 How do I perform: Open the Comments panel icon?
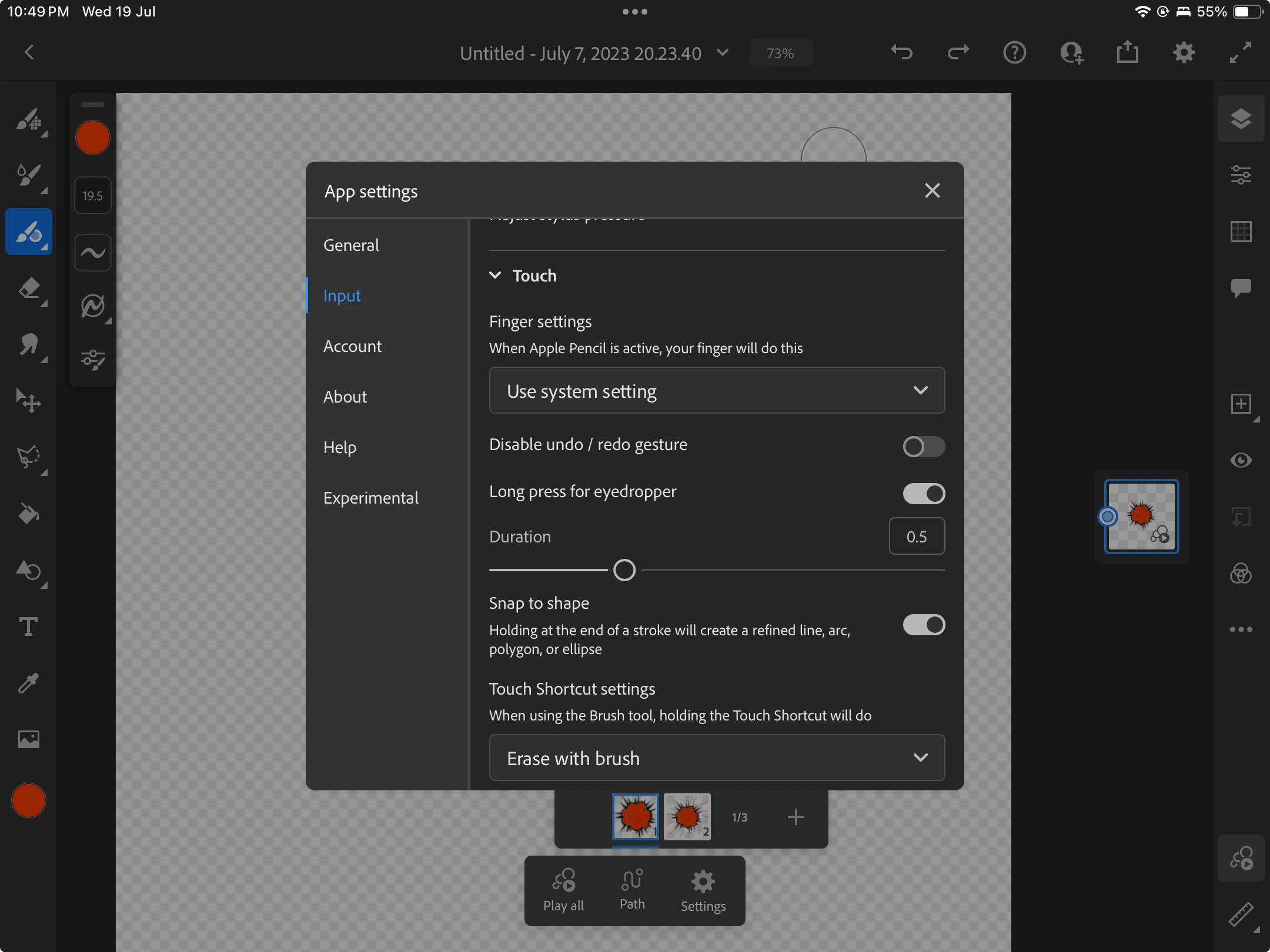tap(1241, 288)
